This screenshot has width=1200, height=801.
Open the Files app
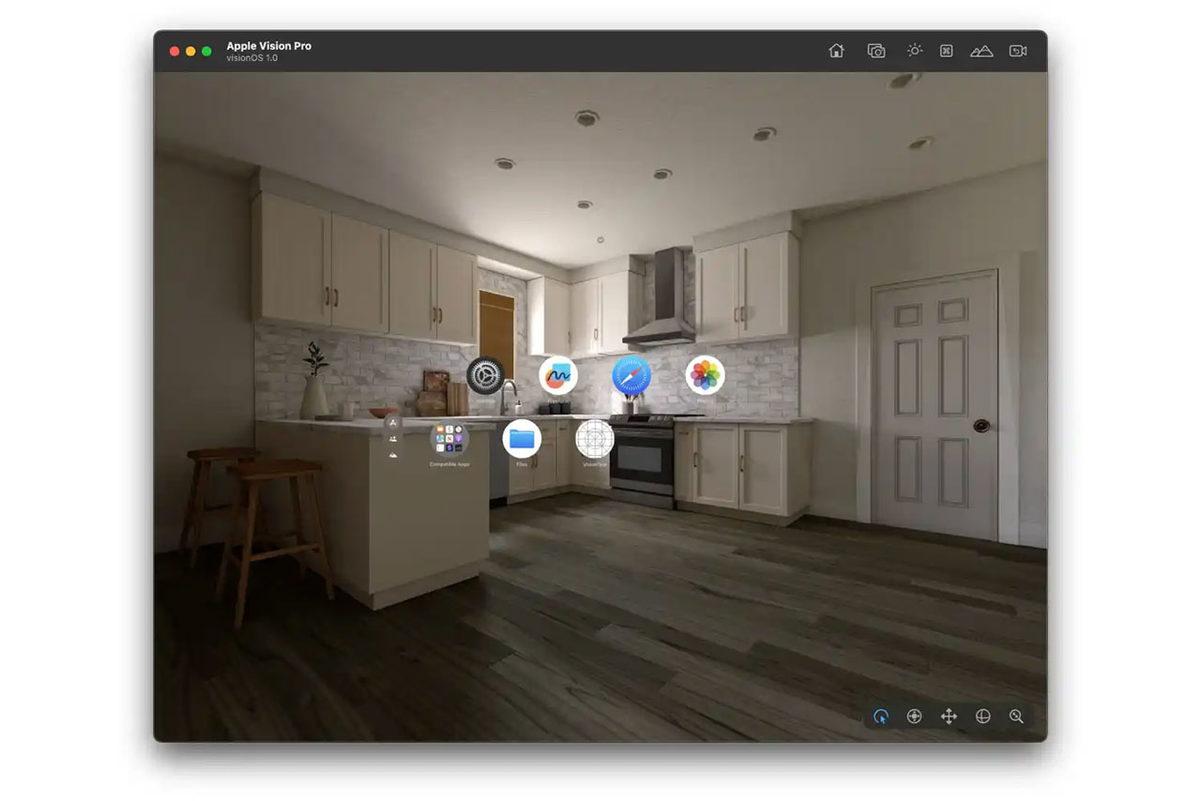pos(524,438)
